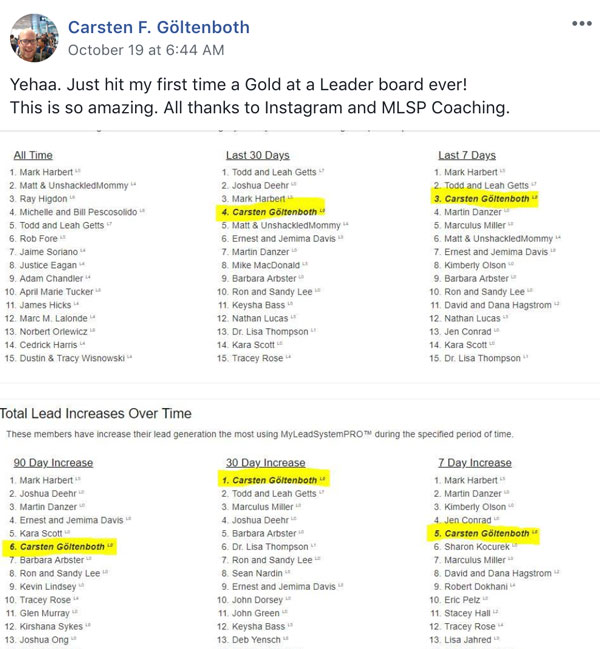Click Kimberly Olson in Last 7 Days list
Screen dimensions: 600x649
click(x=475, y=265)
